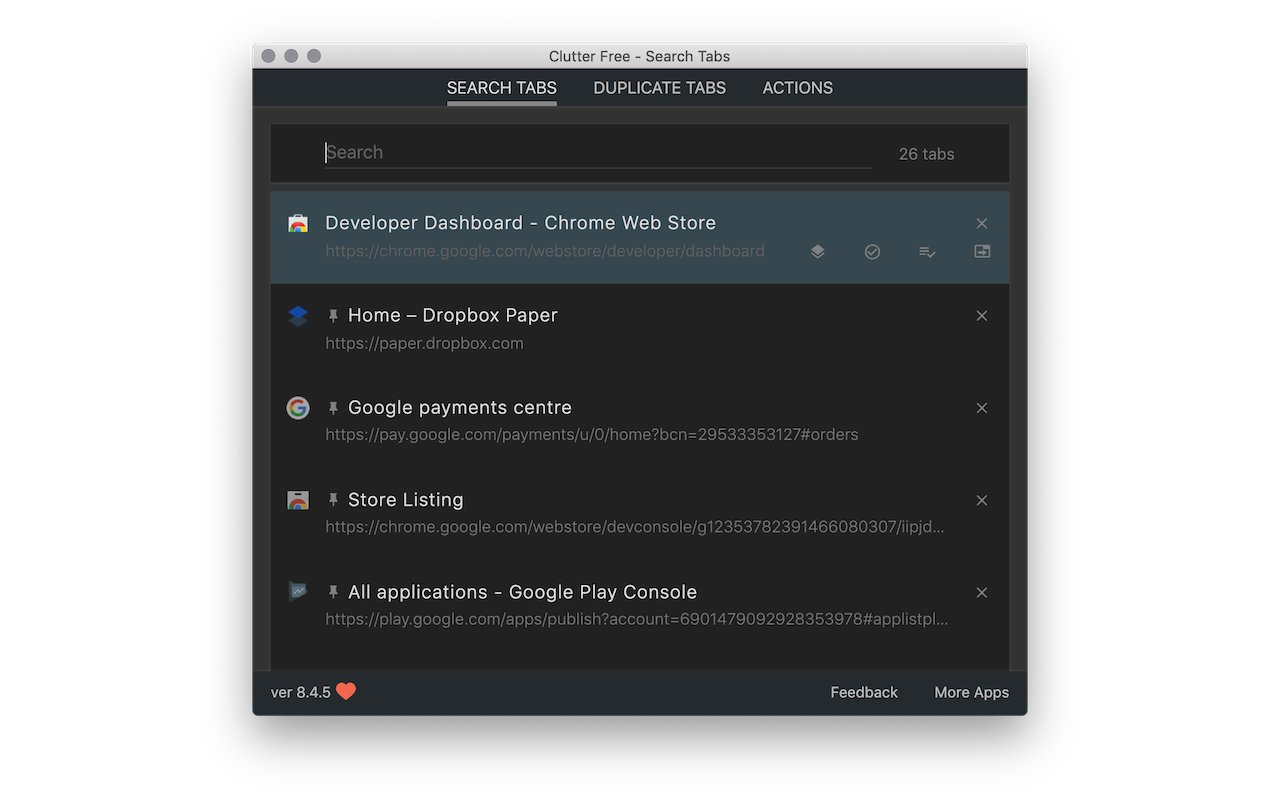Open the move-to-window icon on the selected tab
Viewport: 1280px width, 800px height.
[x=981, y=252]
